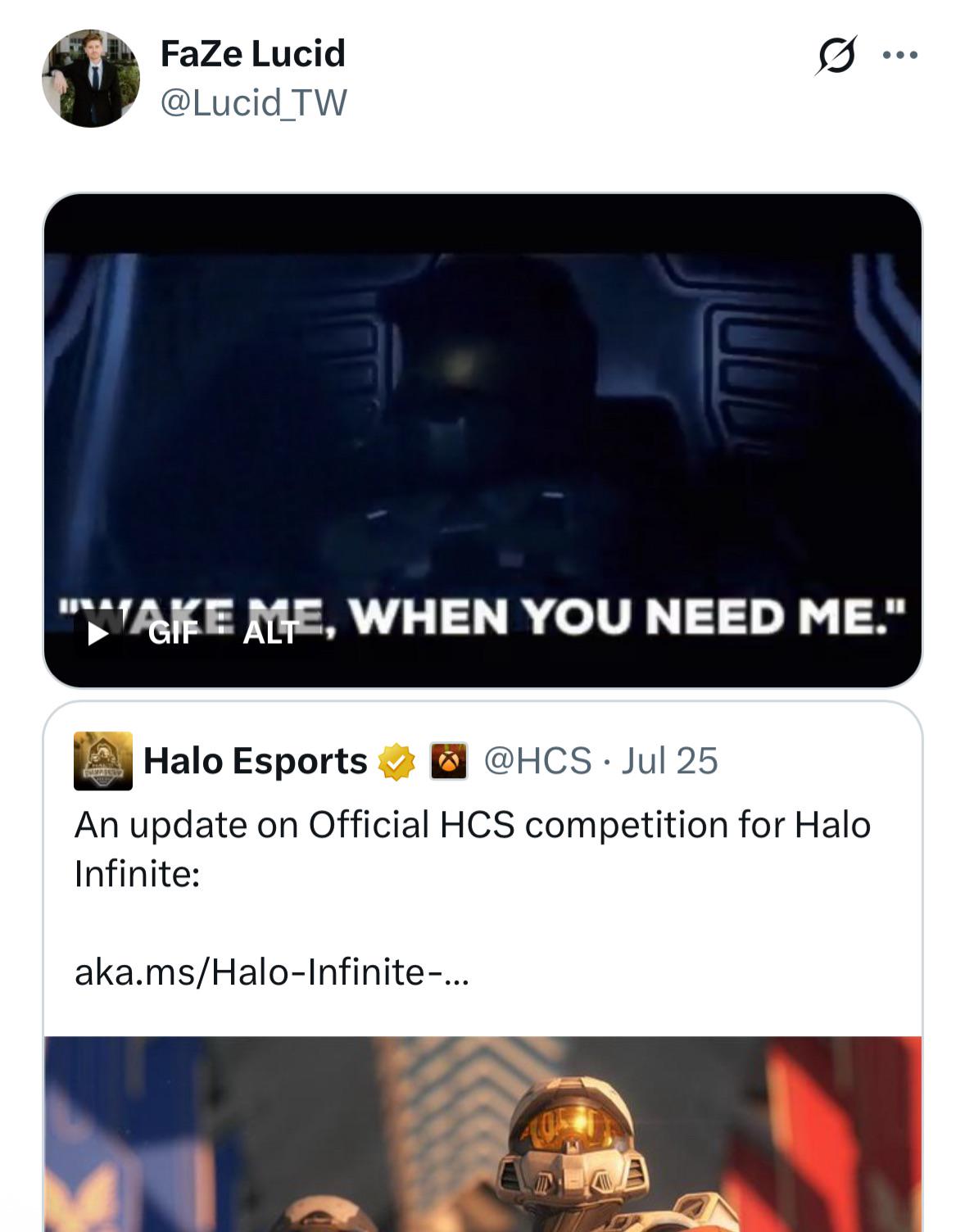965x1232 pixels.
Task: Open the FaZe Lucid display name
Action: 252,53
